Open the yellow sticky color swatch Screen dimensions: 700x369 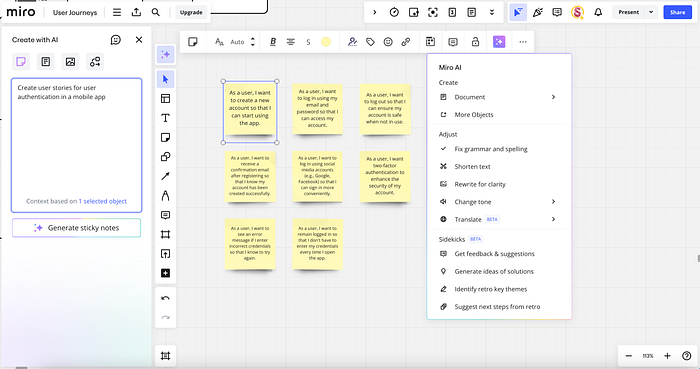[x=326, y=42]
